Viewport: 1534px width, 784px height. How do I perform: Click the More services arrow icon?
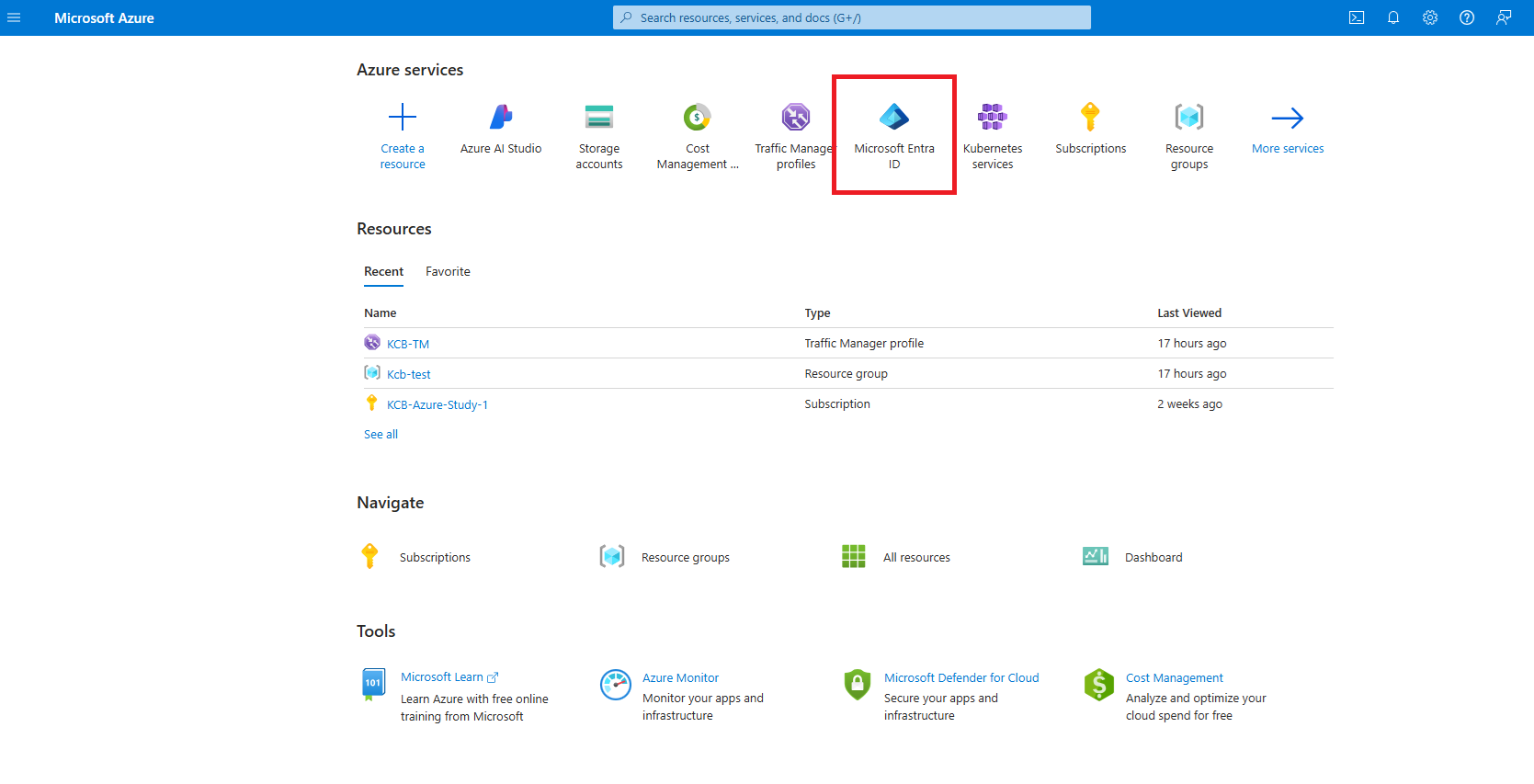[x=1288, y=118]
